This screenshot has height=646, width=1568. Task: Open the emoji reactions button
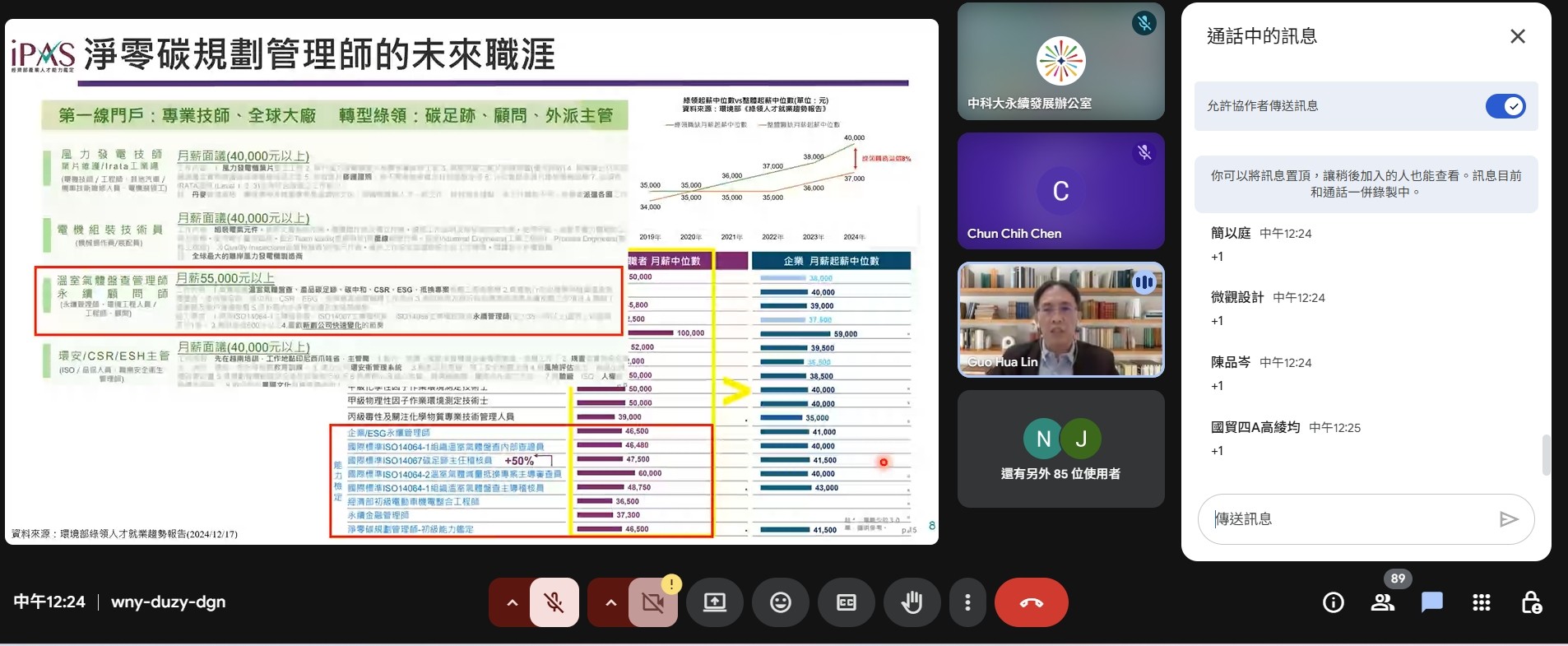[780, 602]
